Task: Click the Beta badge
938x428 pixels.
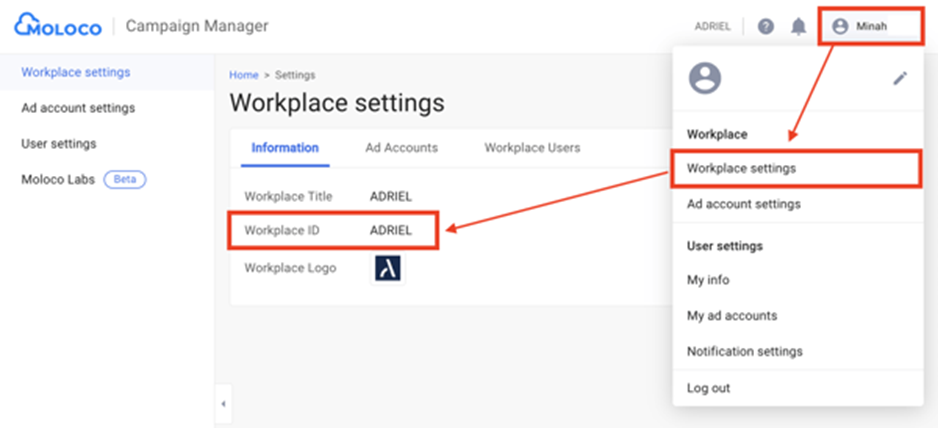Action: [x=125, y=180]
